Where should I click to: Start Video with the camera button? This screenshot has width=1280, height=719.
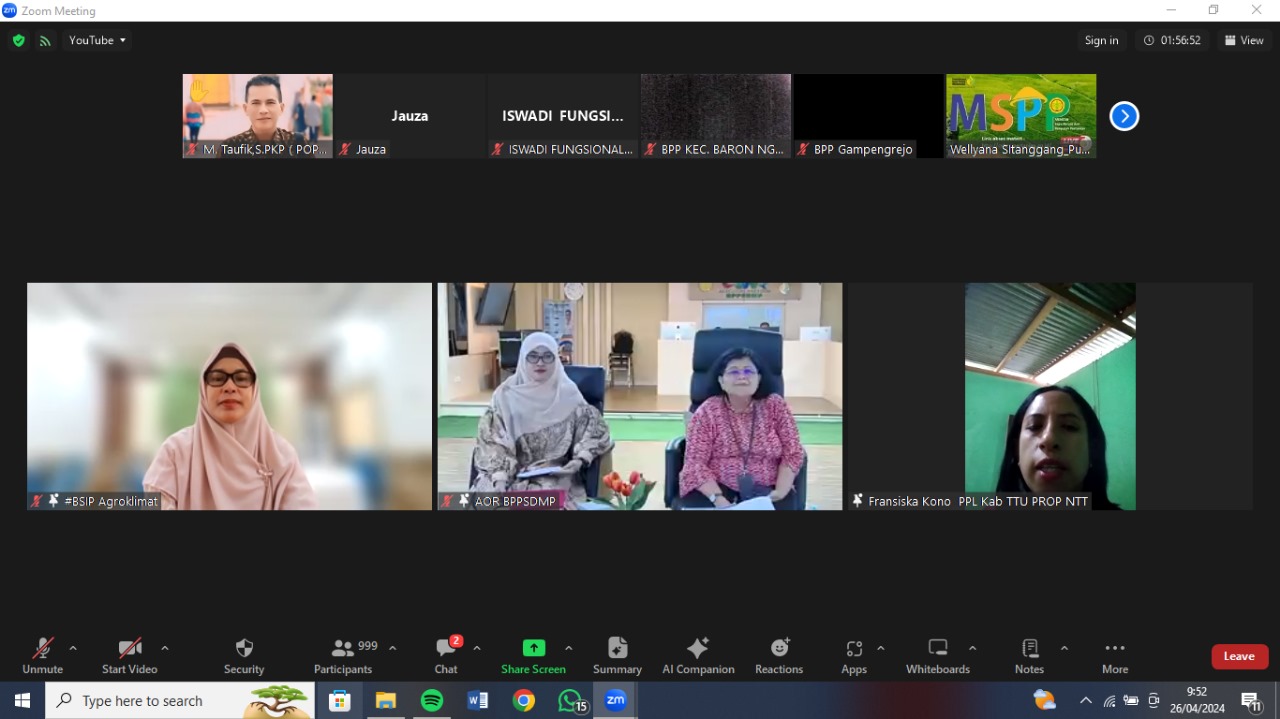tap(129, 656)
